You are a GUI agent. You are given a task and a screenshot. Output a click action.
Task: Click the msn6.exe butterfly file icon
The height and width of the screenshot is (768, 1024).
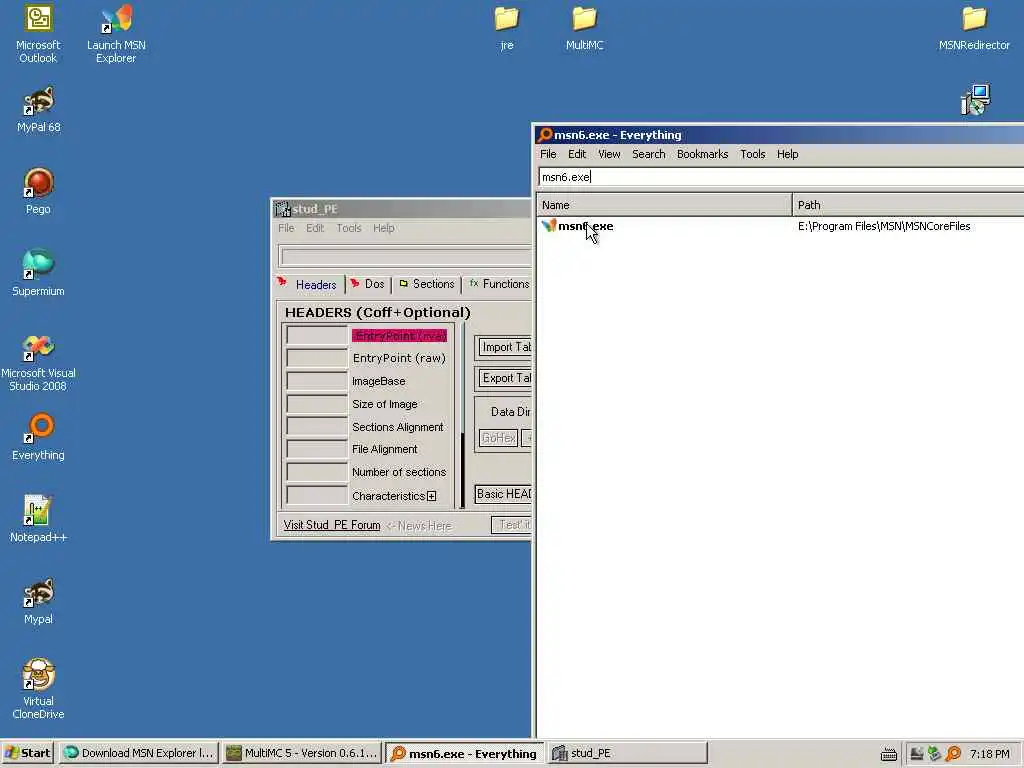tap(549, 226)
